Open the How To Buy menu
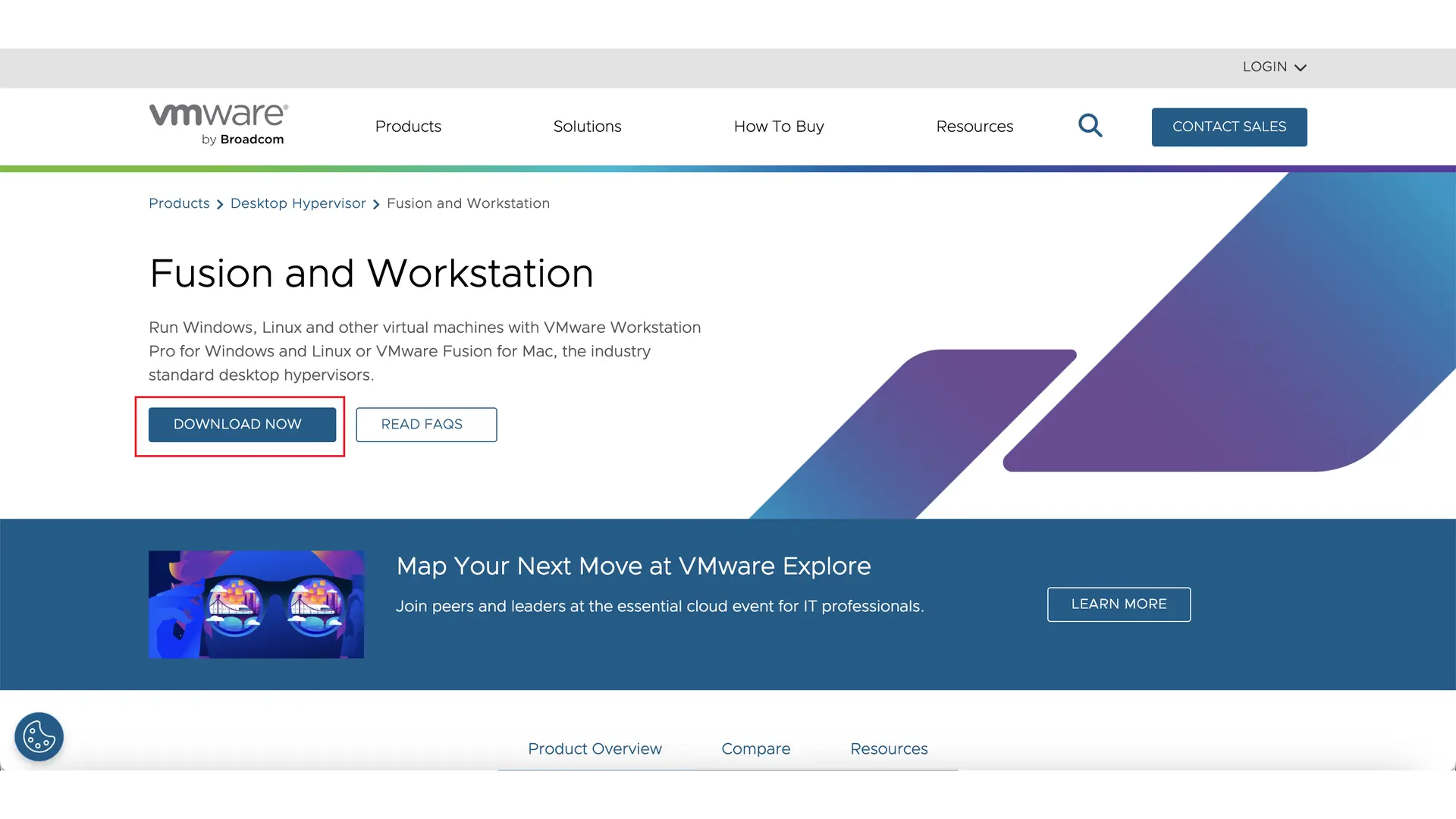 point(779,127)
